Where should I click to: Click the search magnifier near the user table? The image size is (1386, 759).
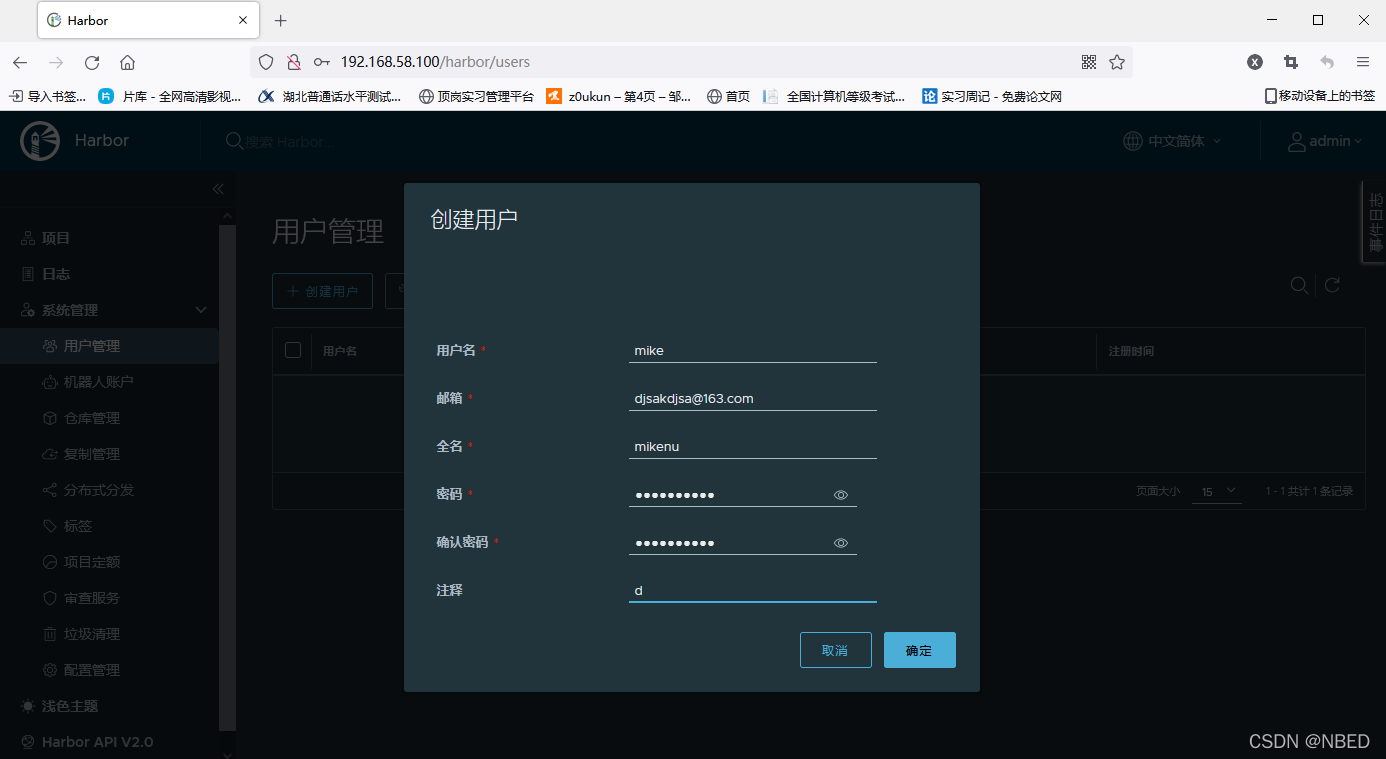[x=1299, y=285]
